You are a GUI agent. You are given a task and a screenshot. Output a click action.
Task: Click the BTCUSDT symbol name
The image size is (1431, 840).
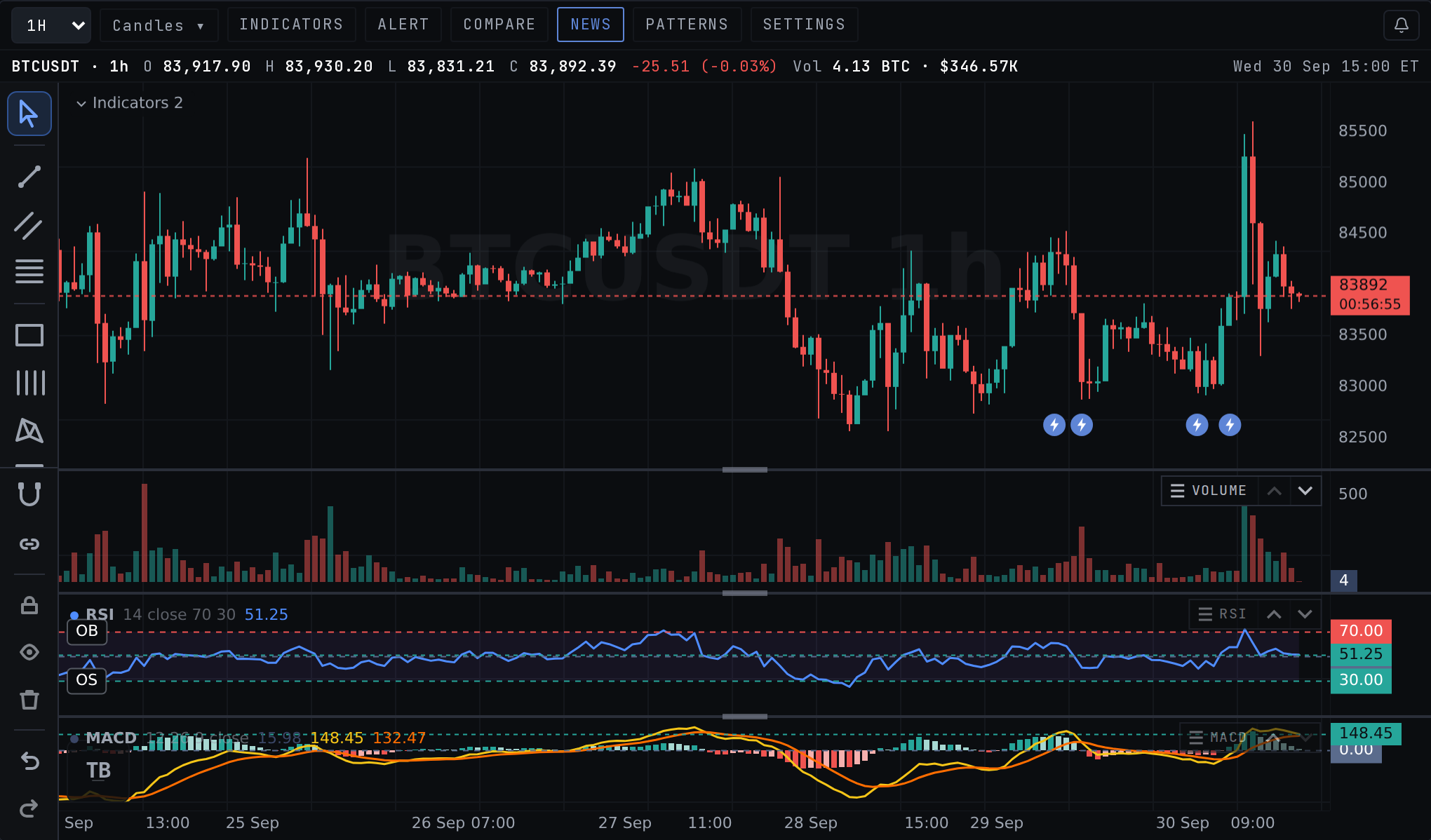(x=46, y=67)
